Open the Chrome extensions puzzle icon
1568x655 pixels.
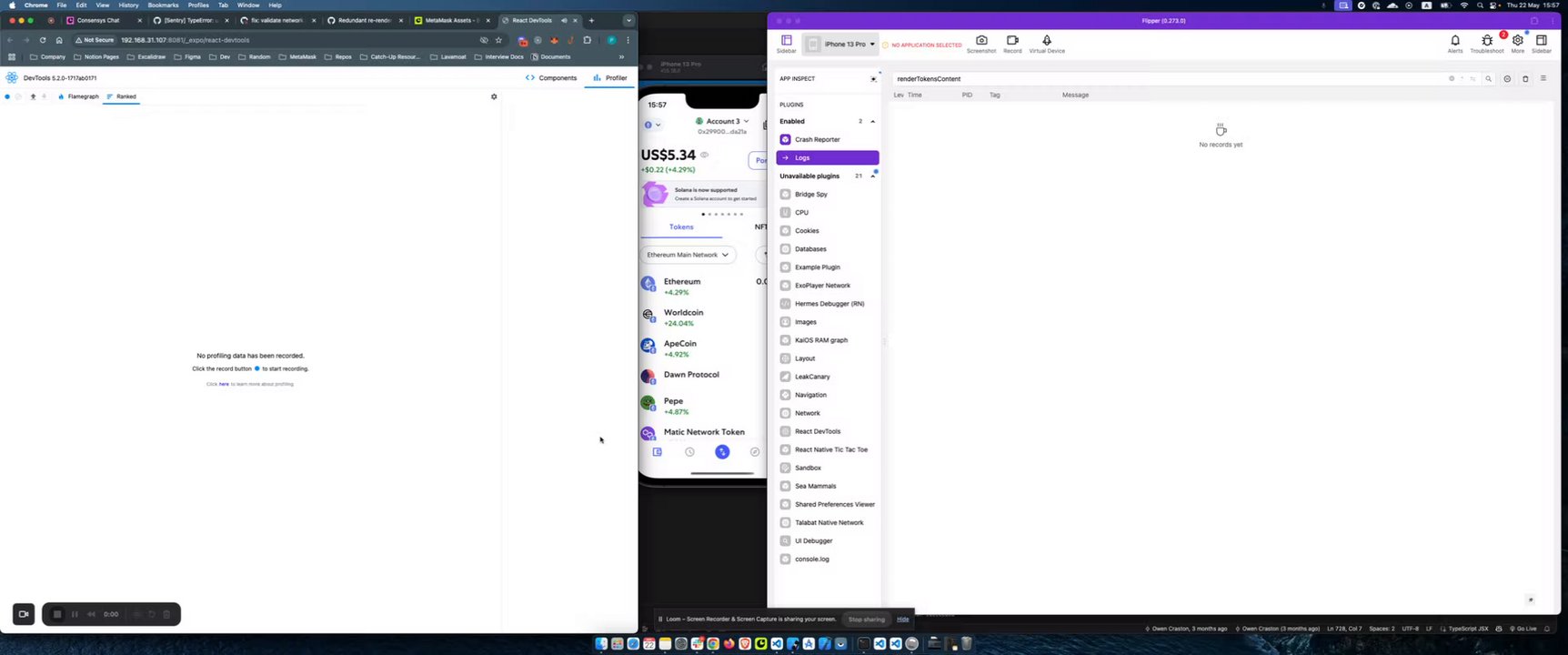(x=587, y=40)
